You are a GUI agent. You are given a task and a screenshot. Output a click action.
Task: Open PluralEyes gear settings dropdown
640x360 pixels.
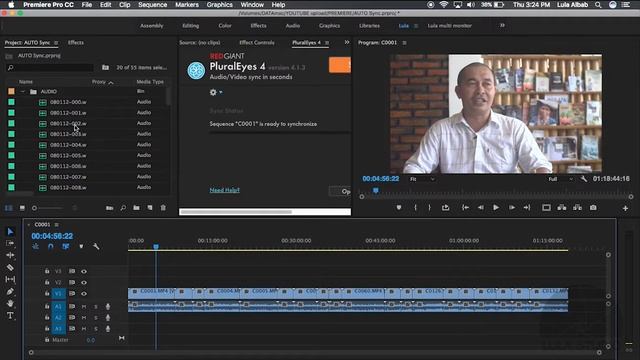[x=216, y=92]
